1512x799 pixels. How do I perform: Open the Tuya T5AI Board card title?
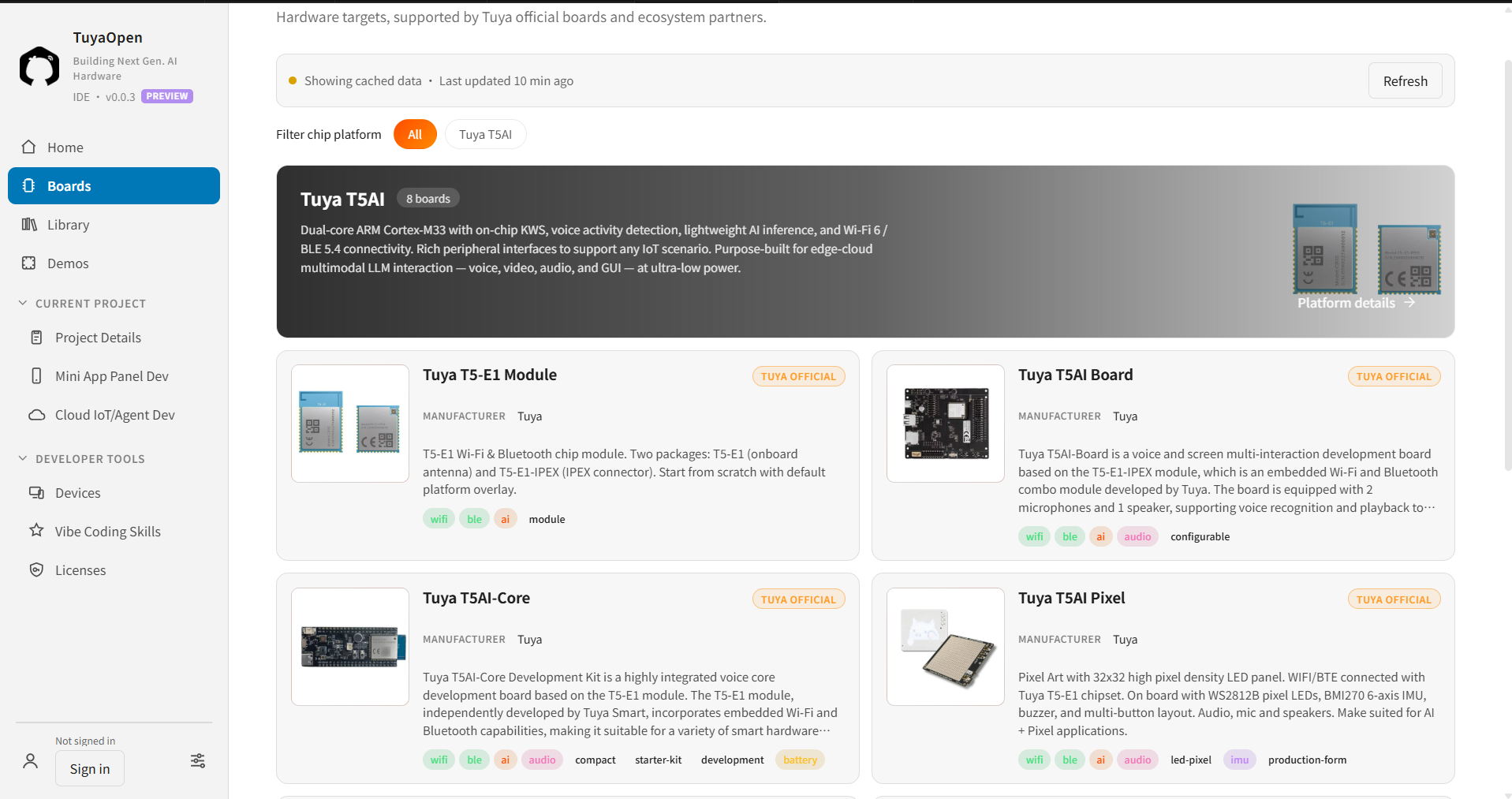[1075, 375]
